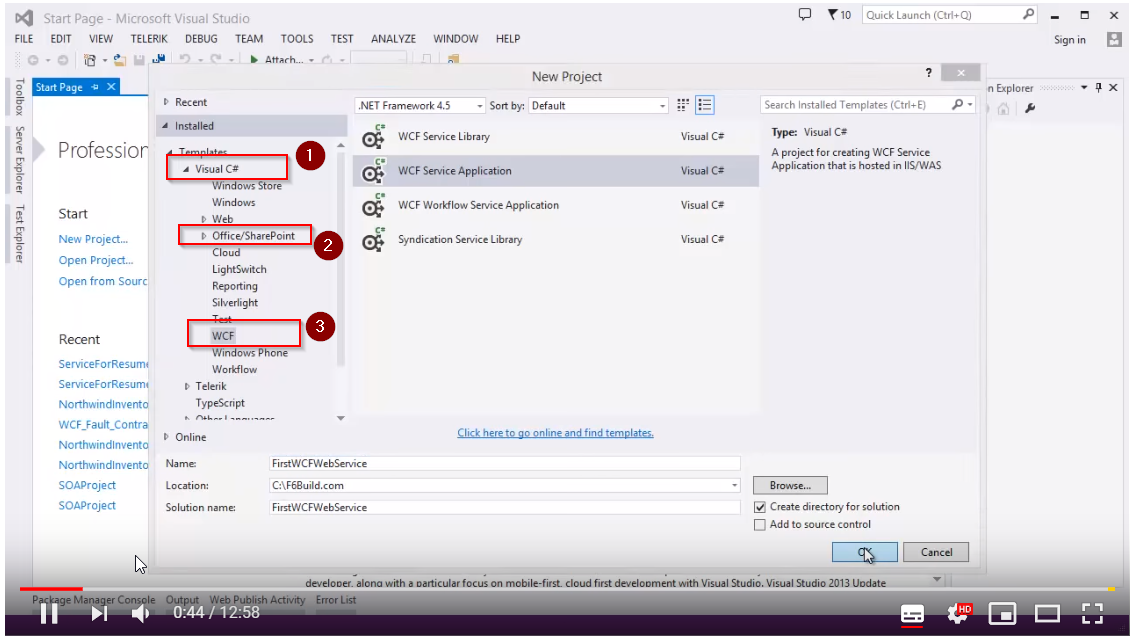Click the search magnifier in template search
The image size is (1130, 639).
coord(957,104)
